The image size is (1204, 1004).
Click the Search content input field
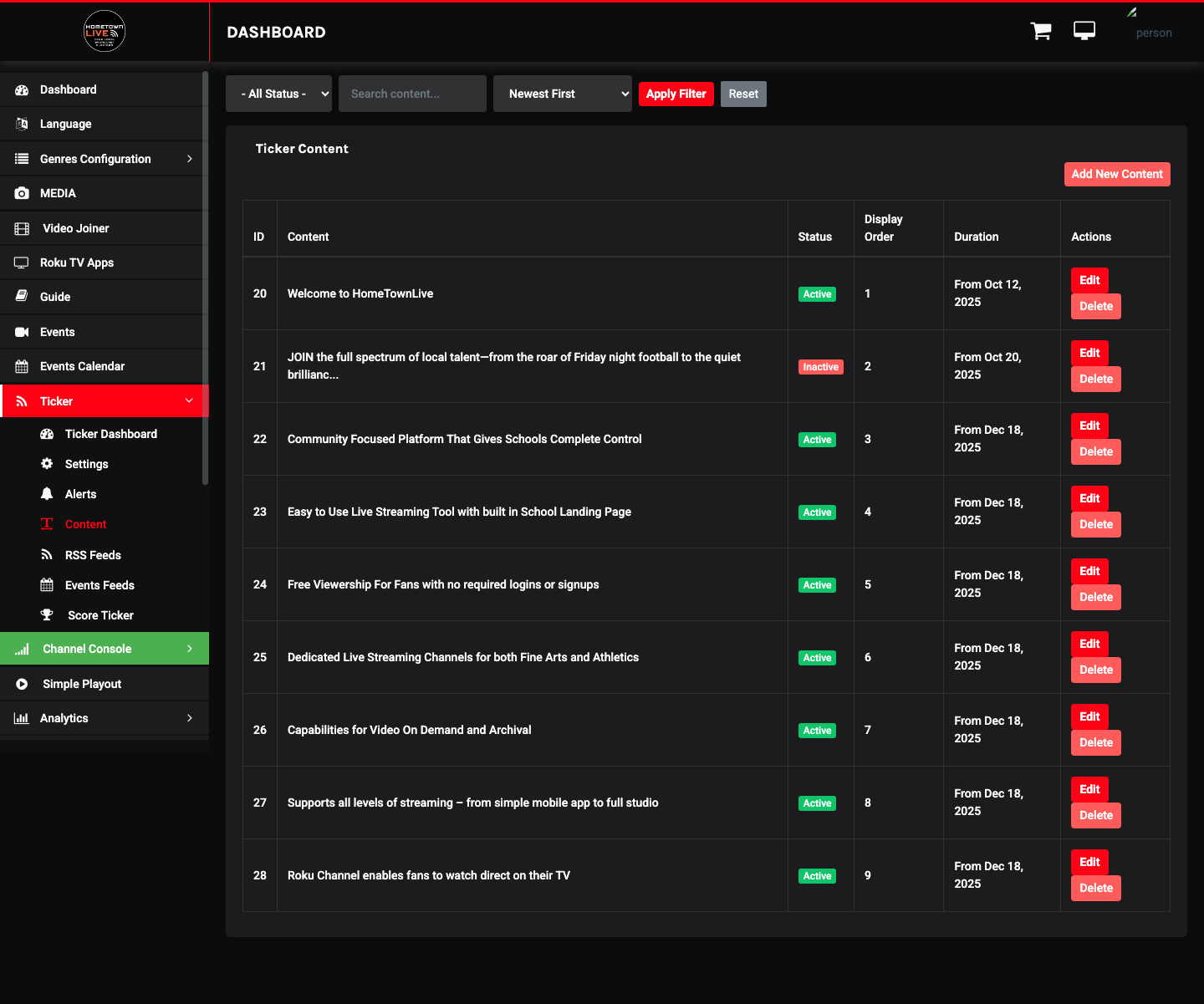[412, 94]
